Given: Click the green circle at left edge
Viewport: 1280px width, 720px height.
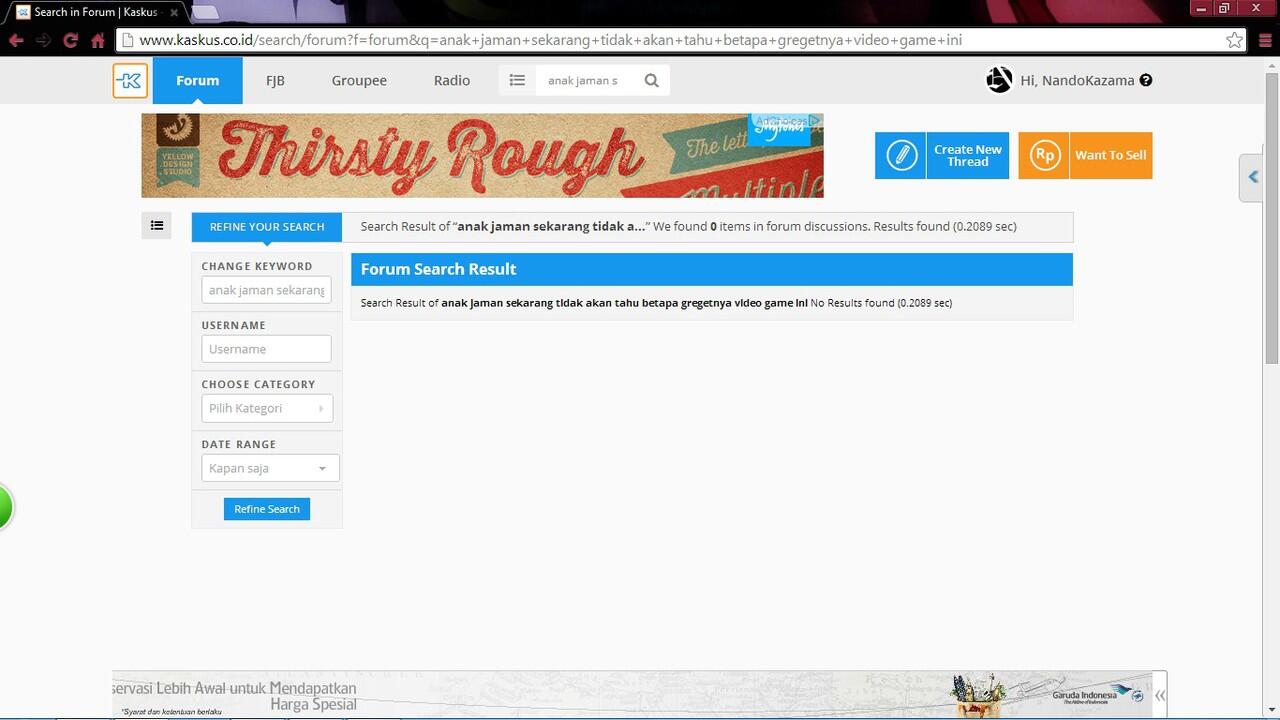Looking at the screenshot, I should point(5,506).
